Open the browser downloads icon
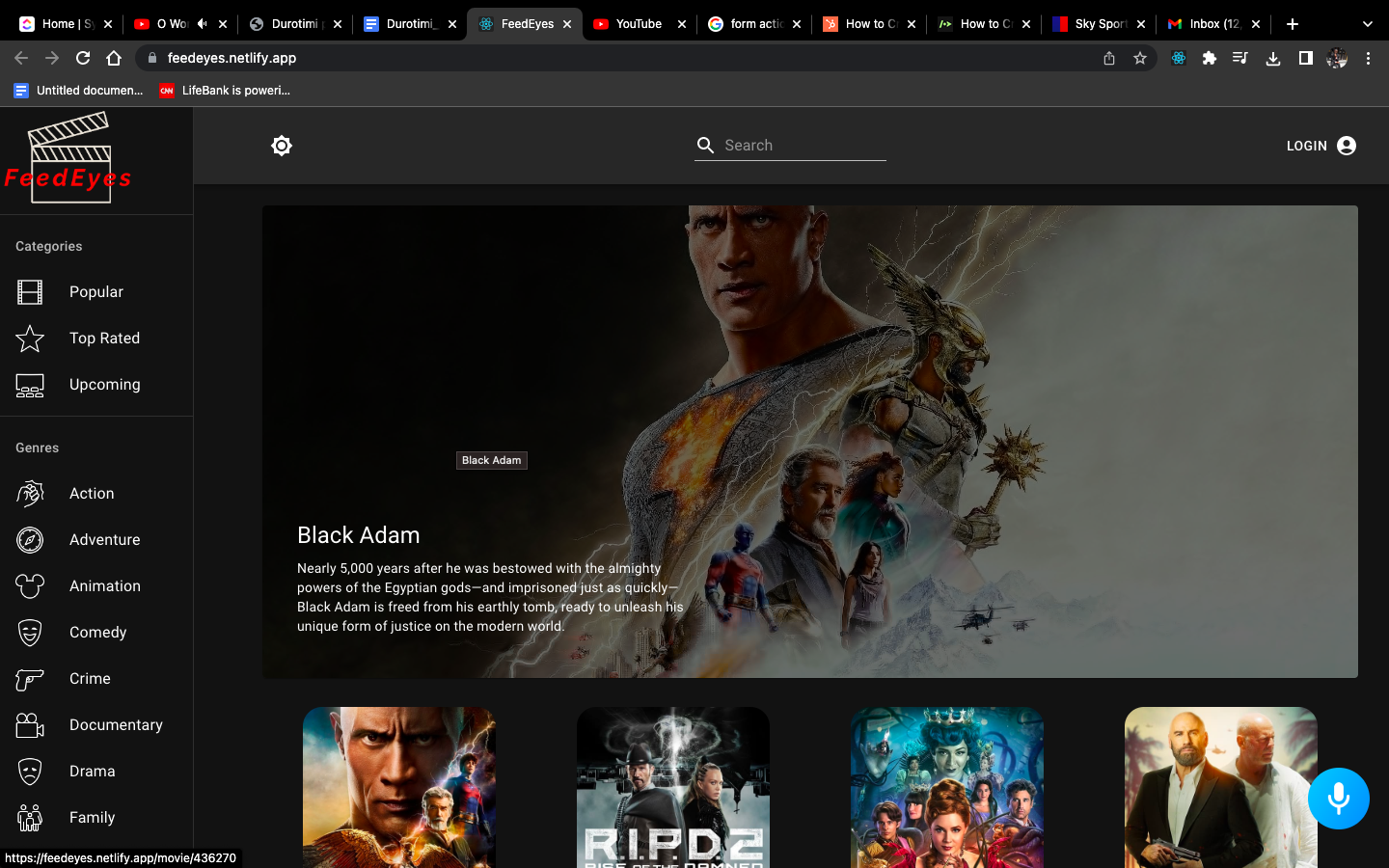This screenshot has width=1389, height=868. (x=1273, y=58)
